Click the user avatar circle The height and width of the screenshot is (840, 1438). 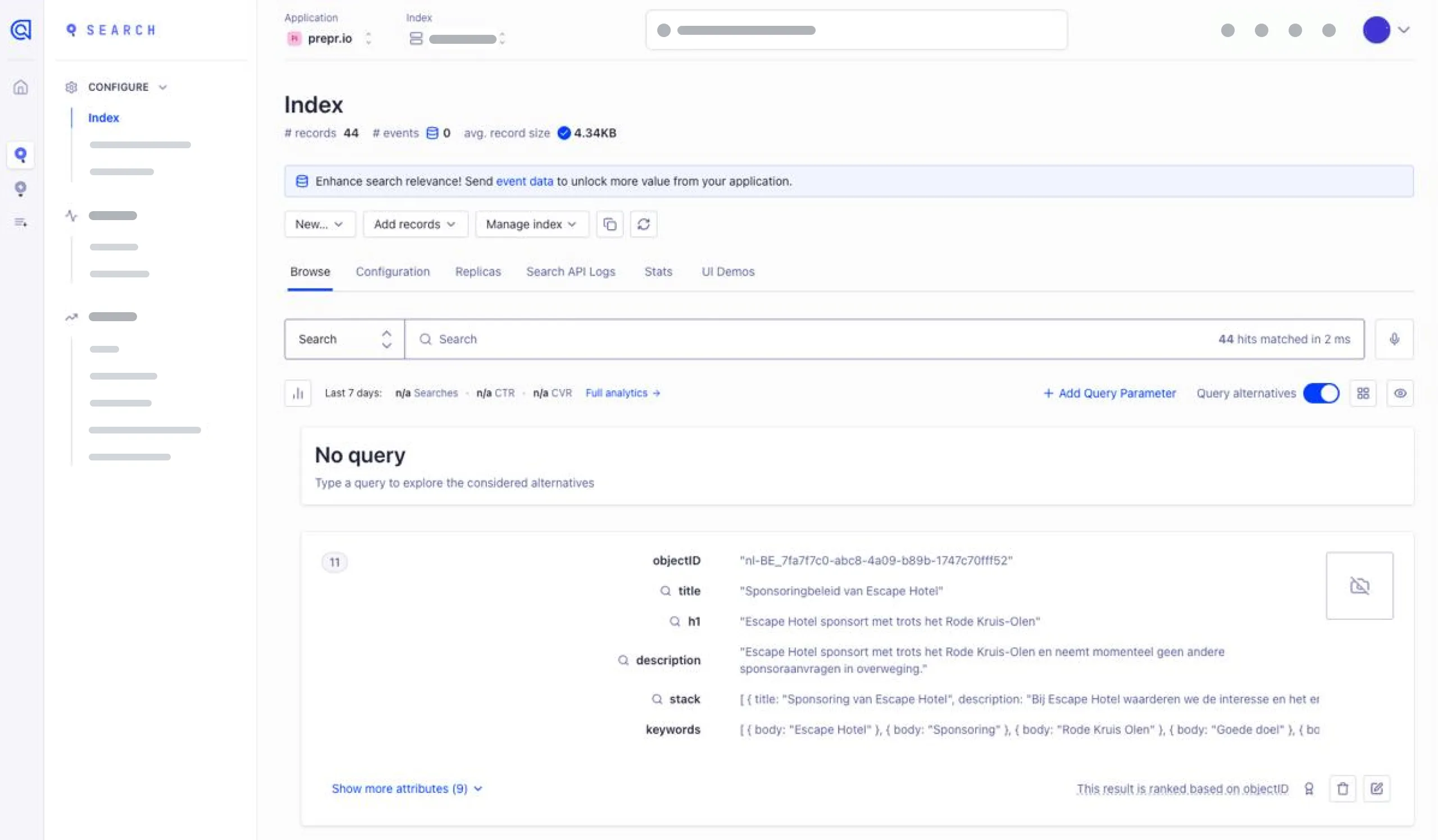tap(1376, 30)
